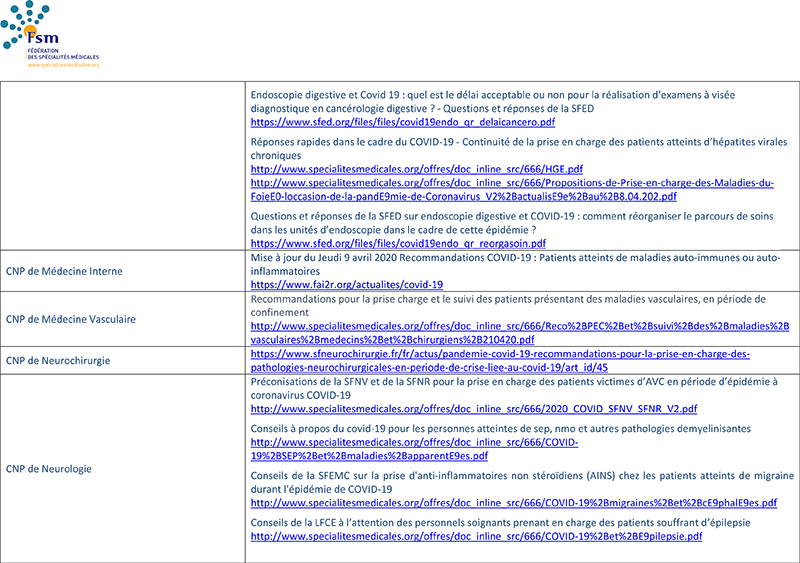
Task: Click www.specialitesmedicales.org under the logo
Action: [63, 65]
